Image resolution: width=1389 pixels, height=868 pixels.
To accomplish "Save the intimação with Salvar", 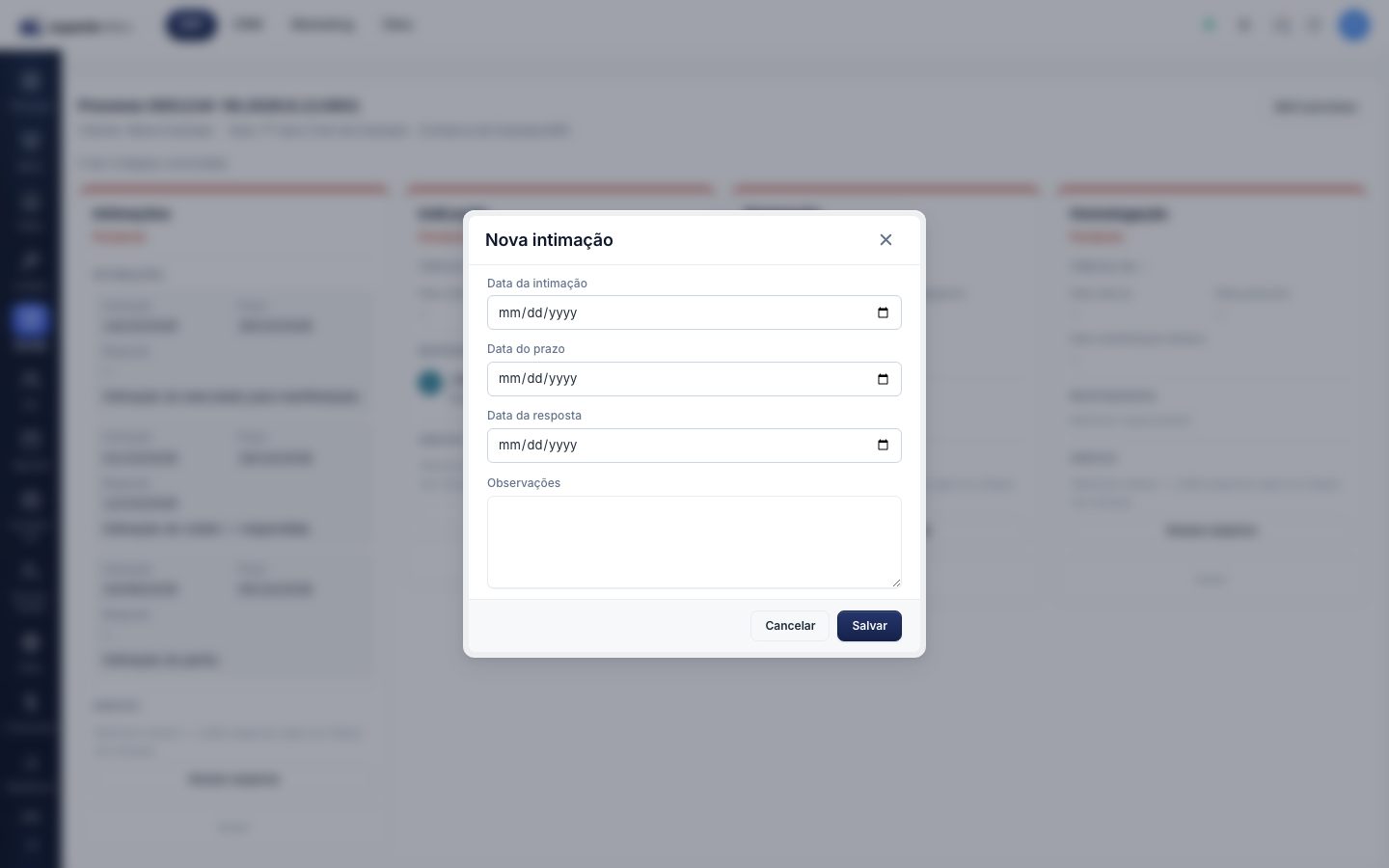I will pos(869,626).
